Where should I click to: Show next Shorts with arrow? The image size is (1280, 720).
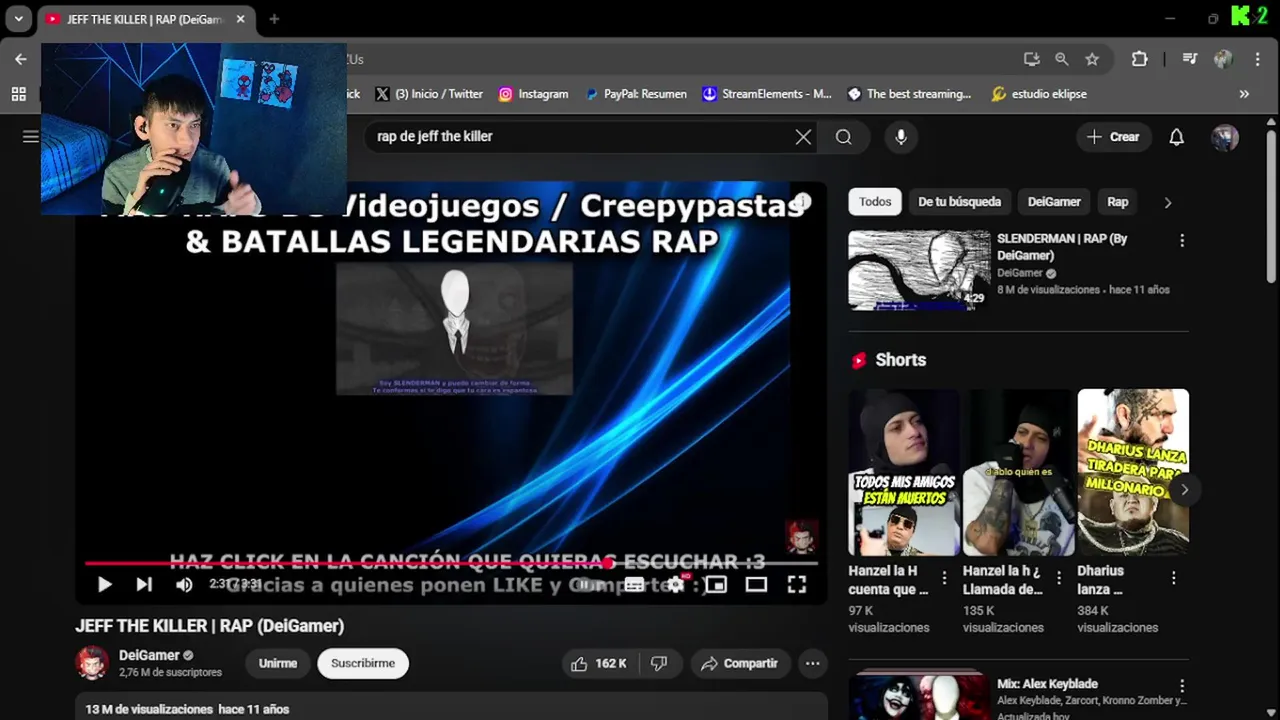tap(1184, 490)
